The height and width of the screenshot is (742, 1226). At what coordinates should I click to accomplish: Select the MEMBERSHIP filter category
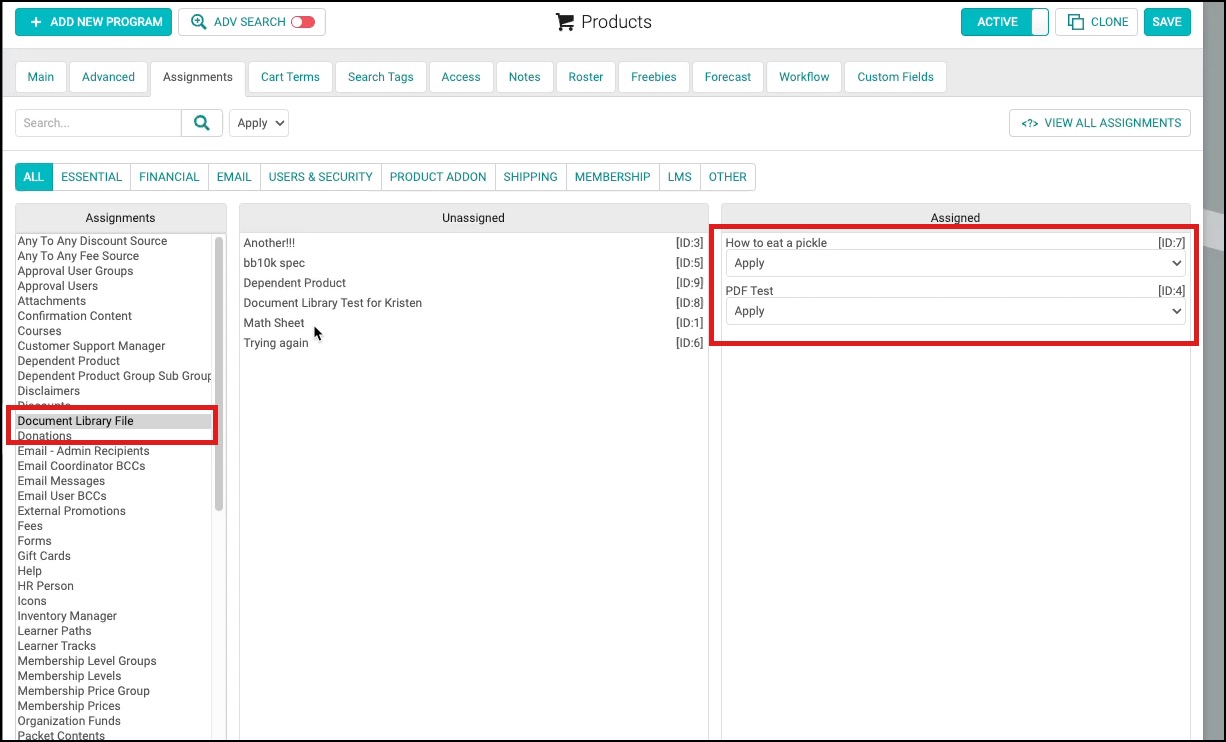[612, 177]
